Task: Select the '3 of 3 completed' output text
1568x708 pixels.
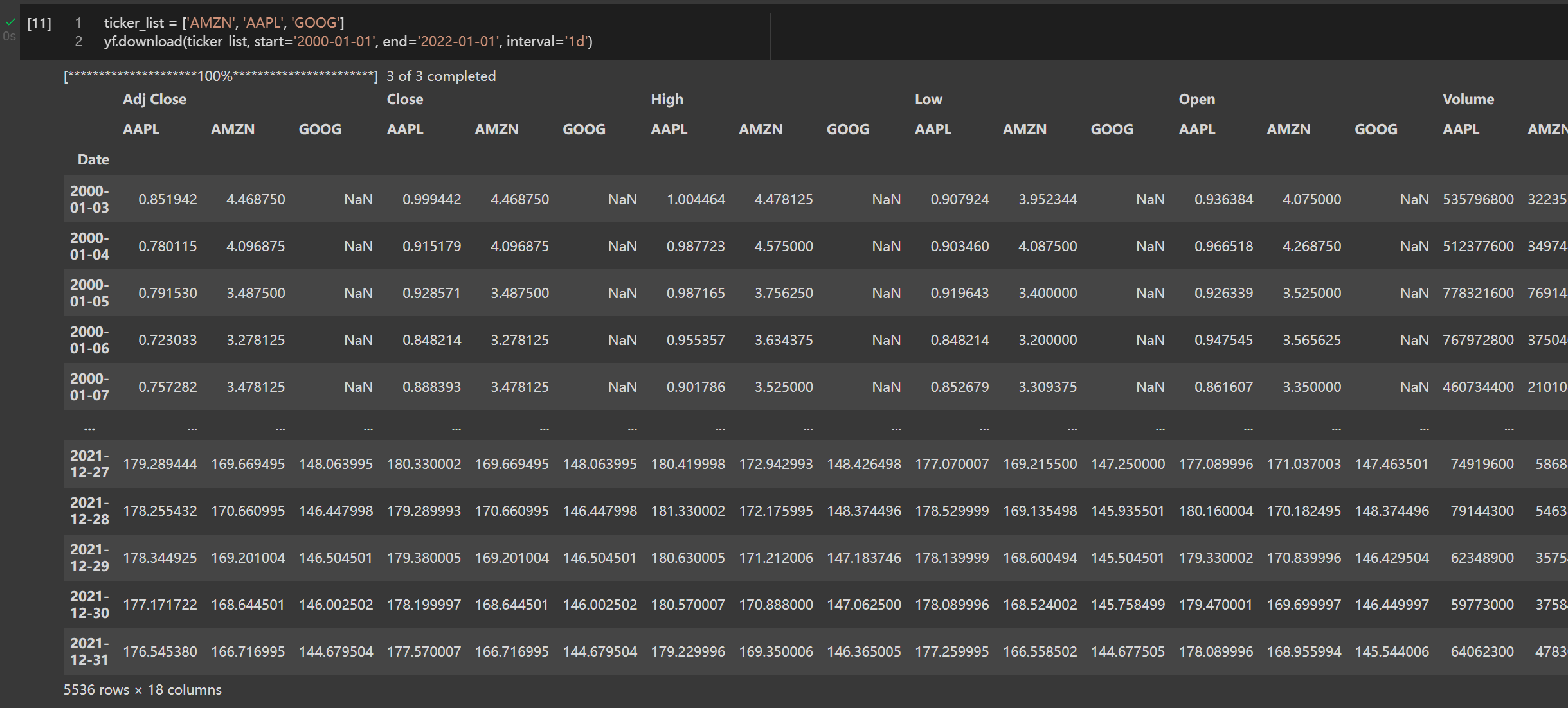Action: click(x=441, y=76)
